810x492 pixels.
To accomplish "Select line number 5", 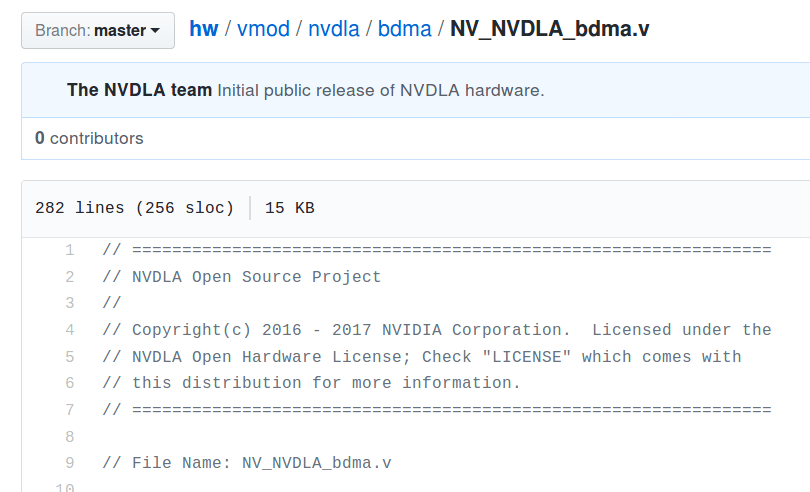I will [x=70, y=357].
